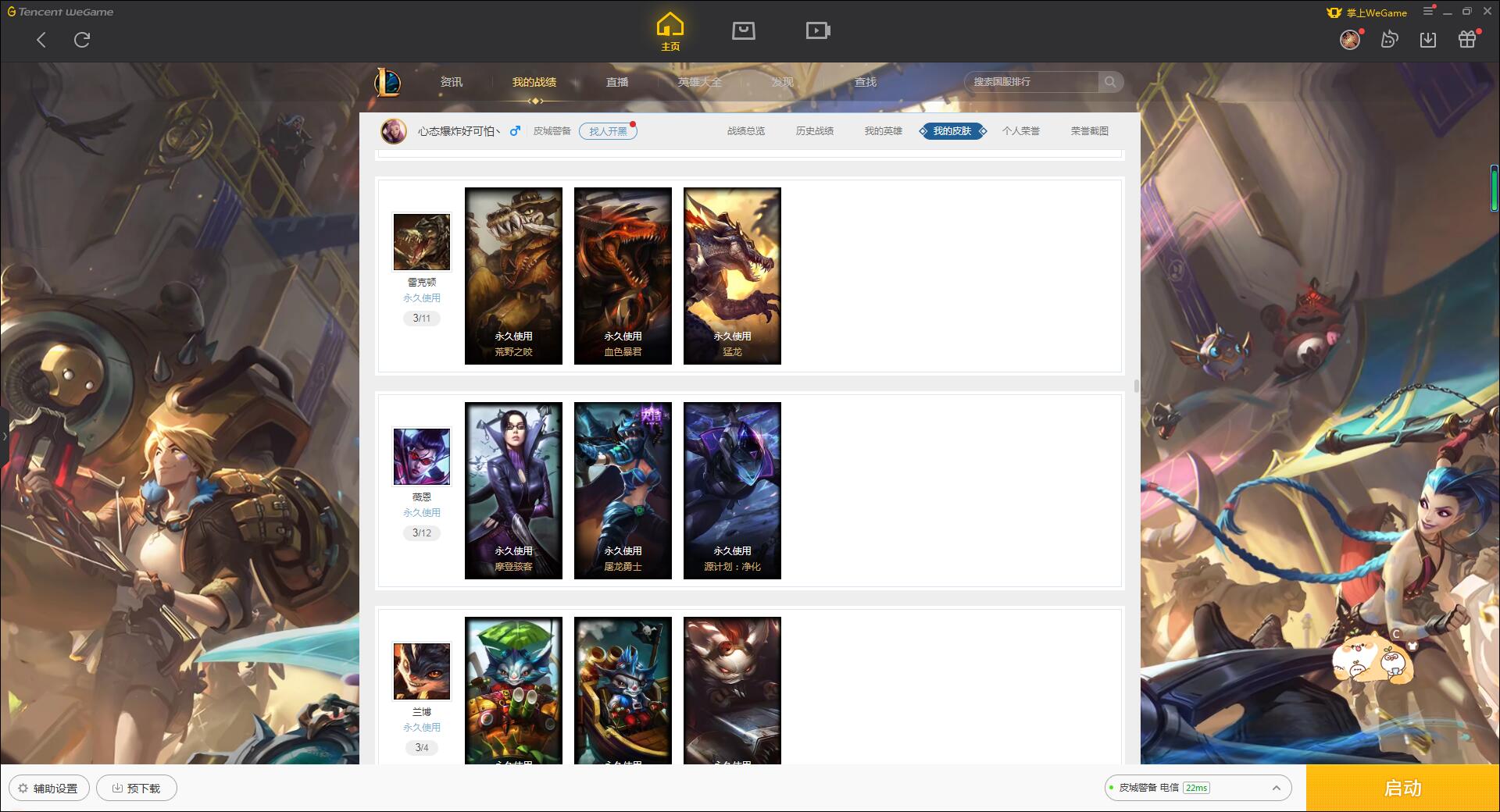Image resolution: width=1500 pixels, height=812 pixels.
Task: Open the 摩登骇客 skin card
Action: tap(513, 490)
